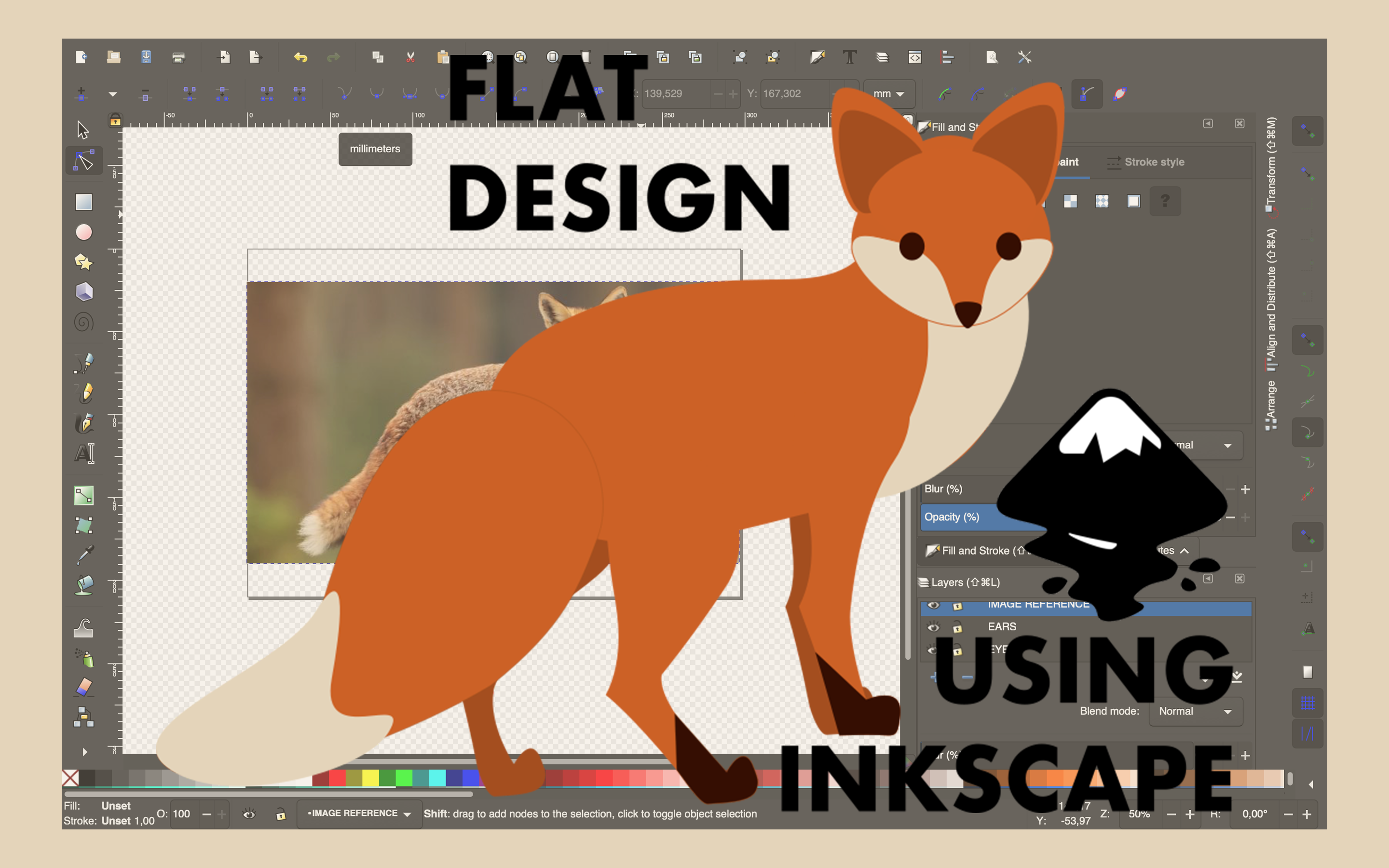Screen dimensions: 1389x868
Task: Click the unset paint question mark button
Action: click(1165, 201)
